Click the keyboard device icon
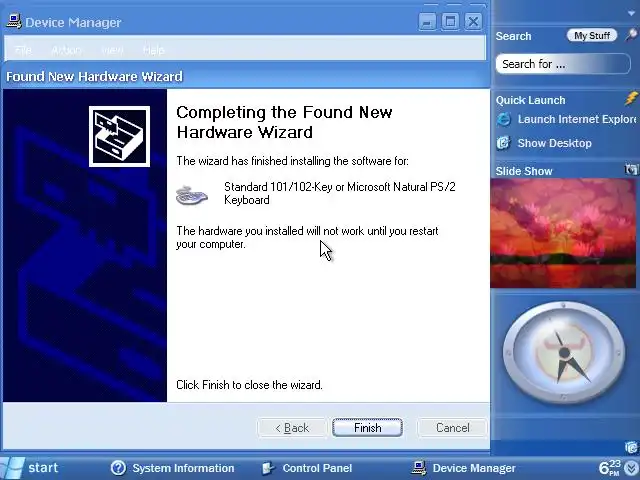The height and width of the screenshot is (480, 640). click(x=192, y=195)
